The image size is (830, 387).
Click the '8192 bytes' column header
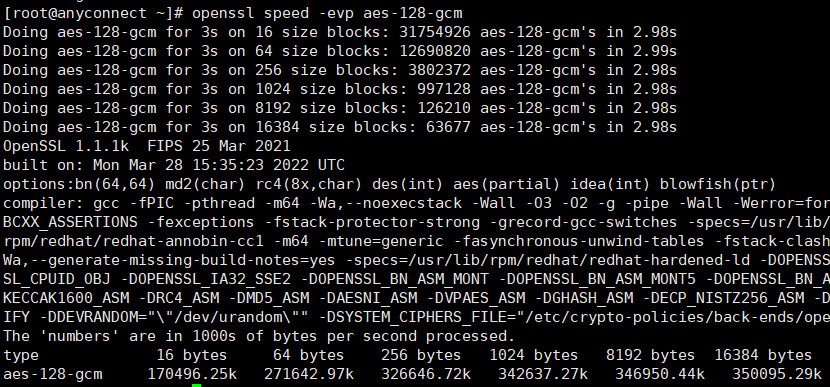coord(651,355)
